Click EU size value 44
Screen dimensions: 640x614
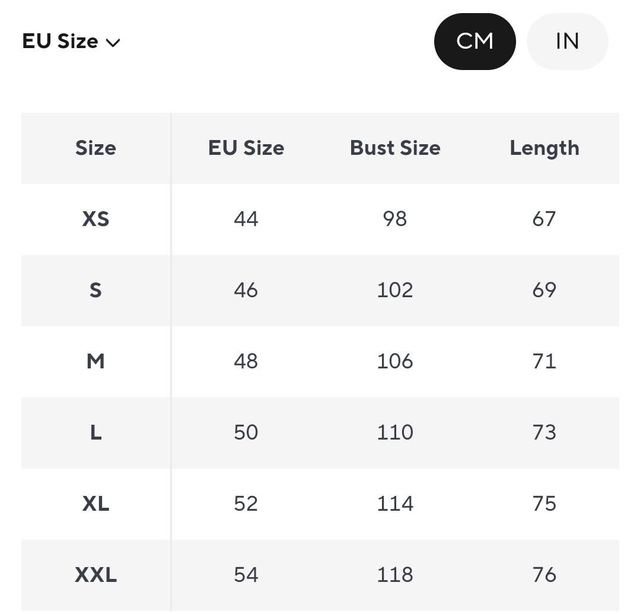coord(246,218)
